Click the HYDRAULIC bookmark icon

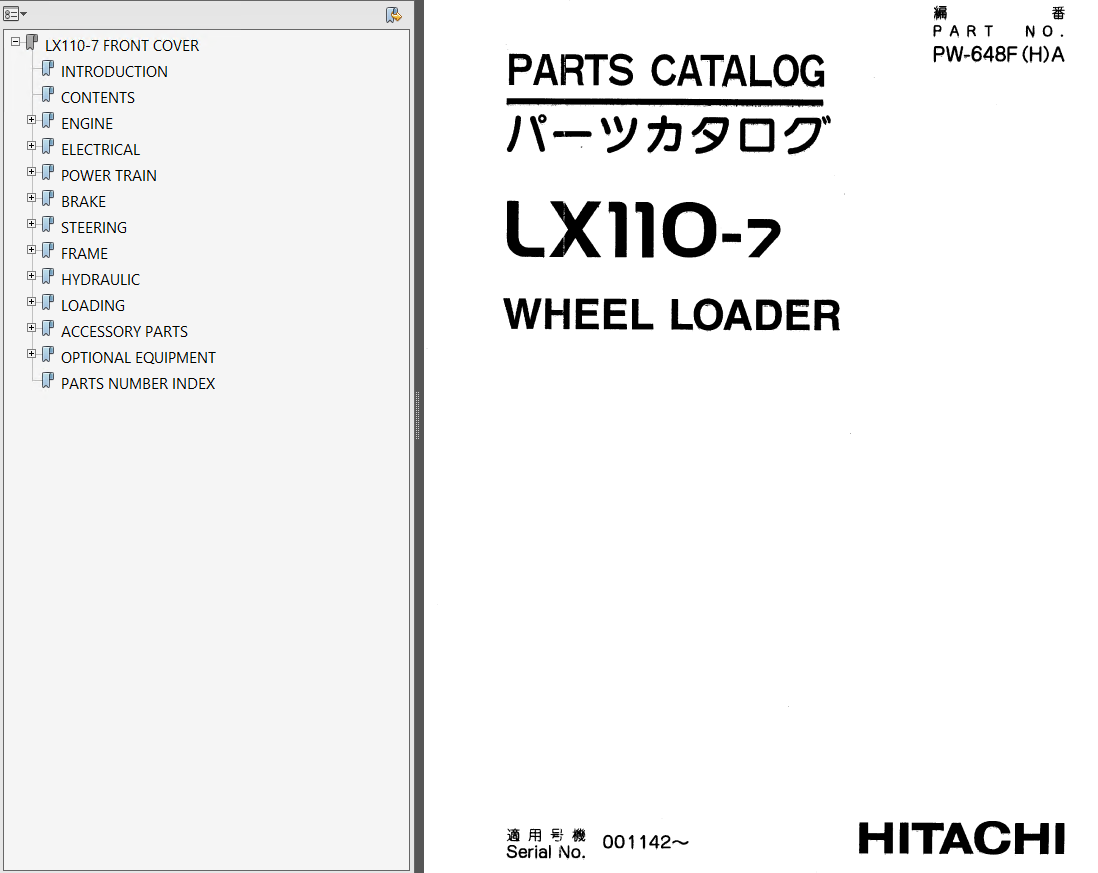[x=48, y=277]
